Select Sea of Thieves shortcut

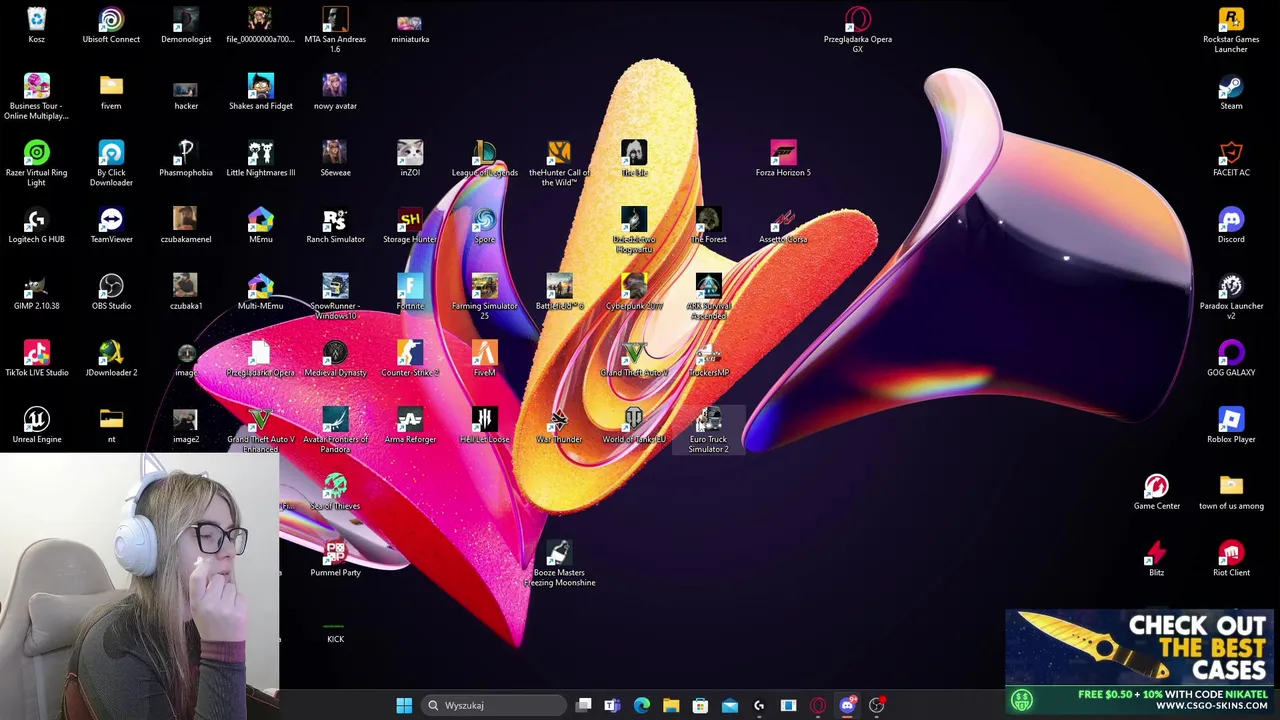point(335,493)
